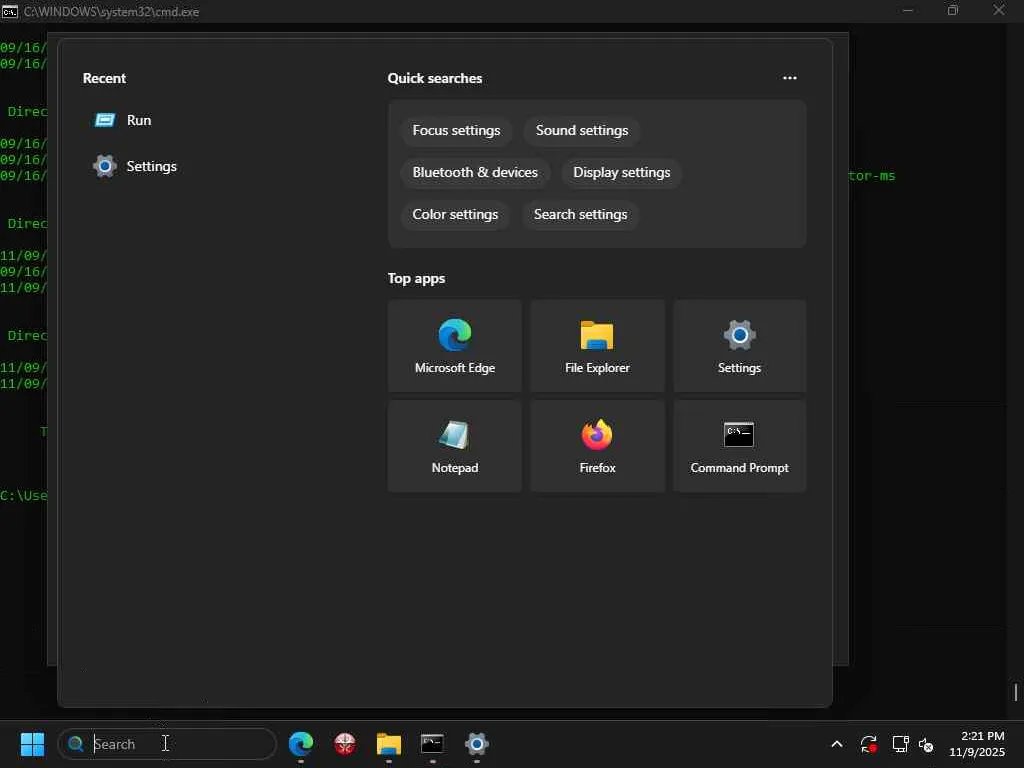
Task: Switch to Command Prompt on the taskbar
Action: click(x=432, y=744)
